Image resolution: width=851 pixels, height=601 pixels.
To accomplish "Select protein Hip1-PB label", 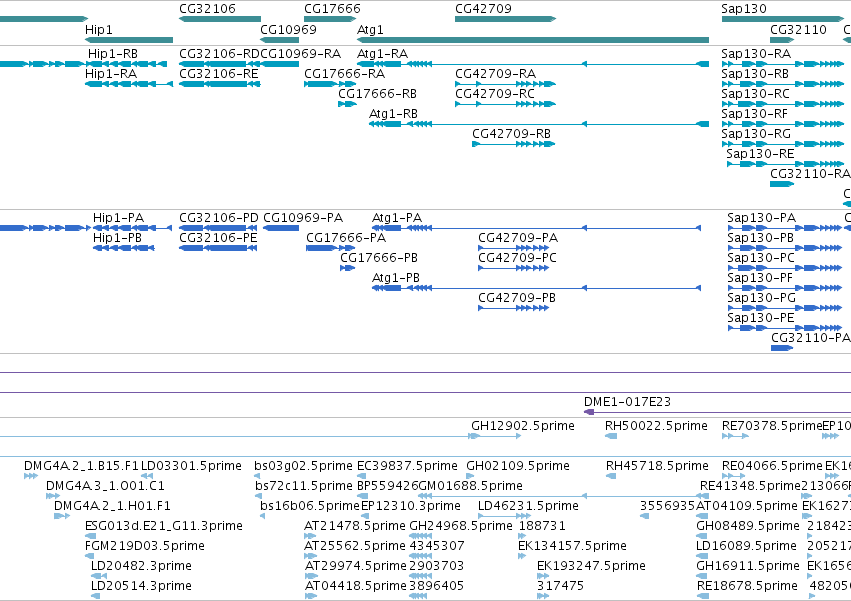I will (117, 238).
